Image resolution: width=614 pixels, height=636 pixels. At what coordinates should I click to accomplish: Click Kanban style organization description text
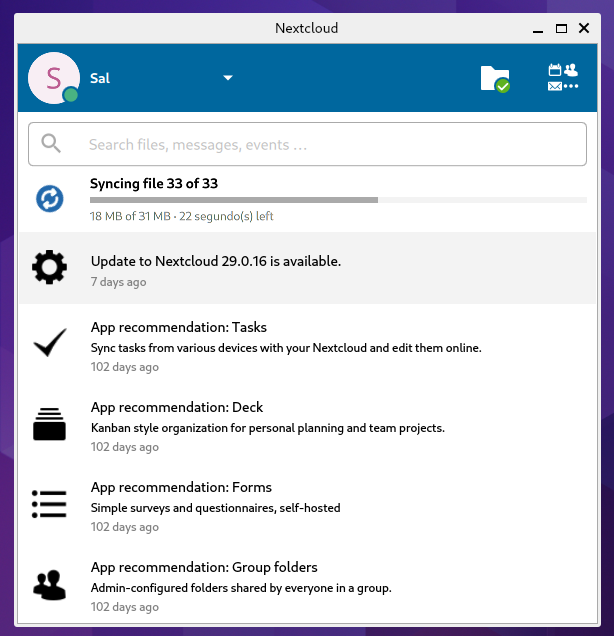point(268,428)
